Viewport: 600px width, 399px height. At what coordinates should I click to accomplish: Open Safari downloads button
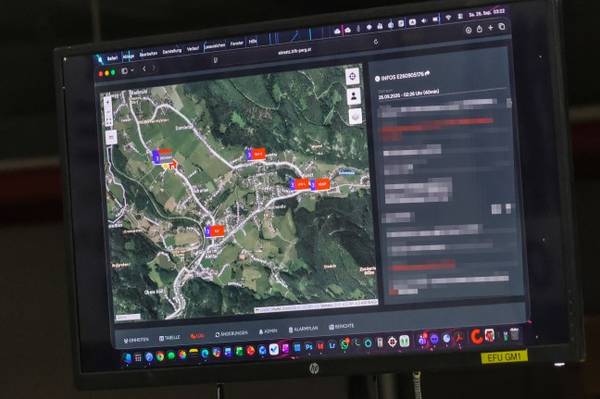pos(468,30)
